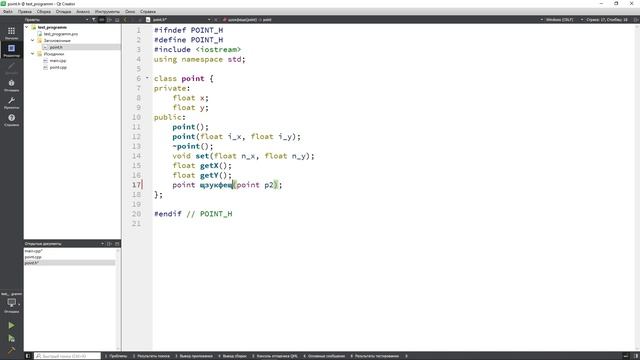
Task: Click the link-with-editor icon in Projects panel
Action: tap(102, 20)
